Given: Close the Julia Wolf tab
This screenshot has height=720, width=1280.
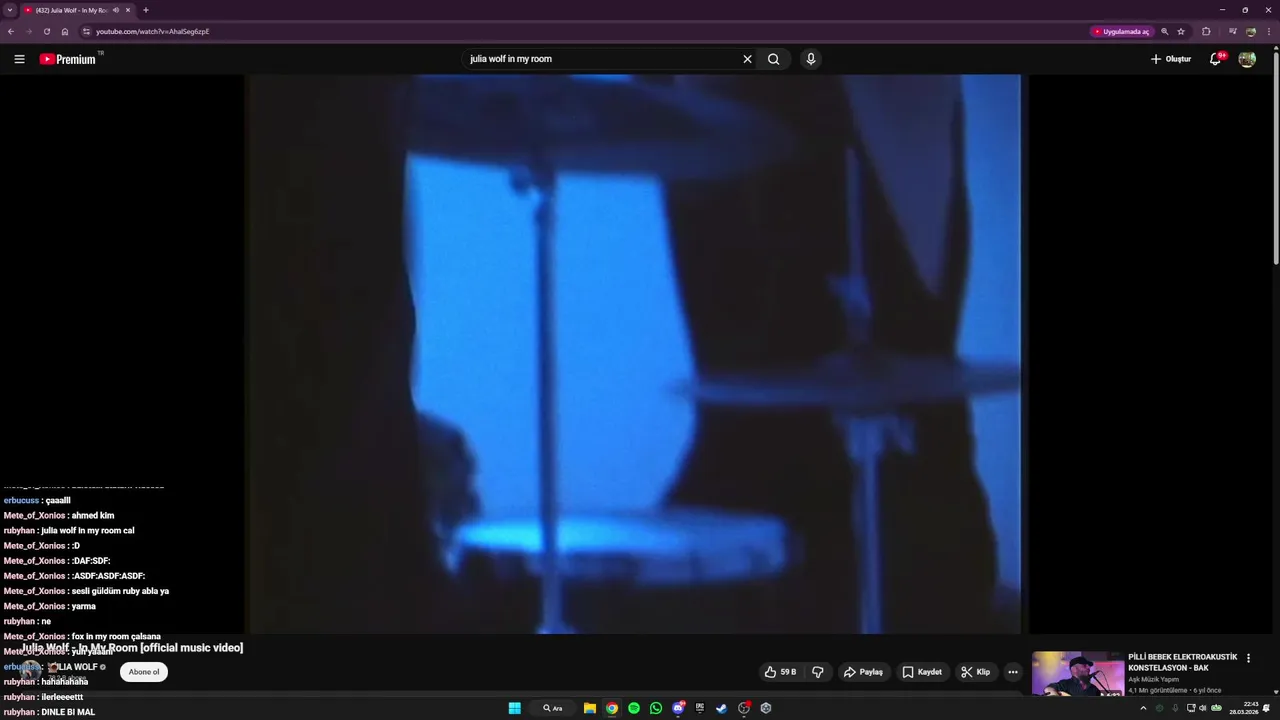Looking at the screenshot, I should (x=127, y=10).
